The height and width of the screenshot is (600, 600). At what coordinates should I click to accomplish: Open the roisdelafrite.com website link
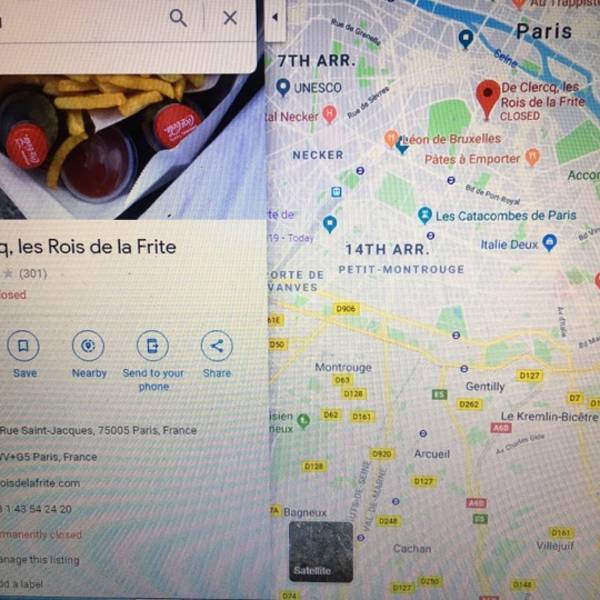pyautogui.click(x=40, y=483)
